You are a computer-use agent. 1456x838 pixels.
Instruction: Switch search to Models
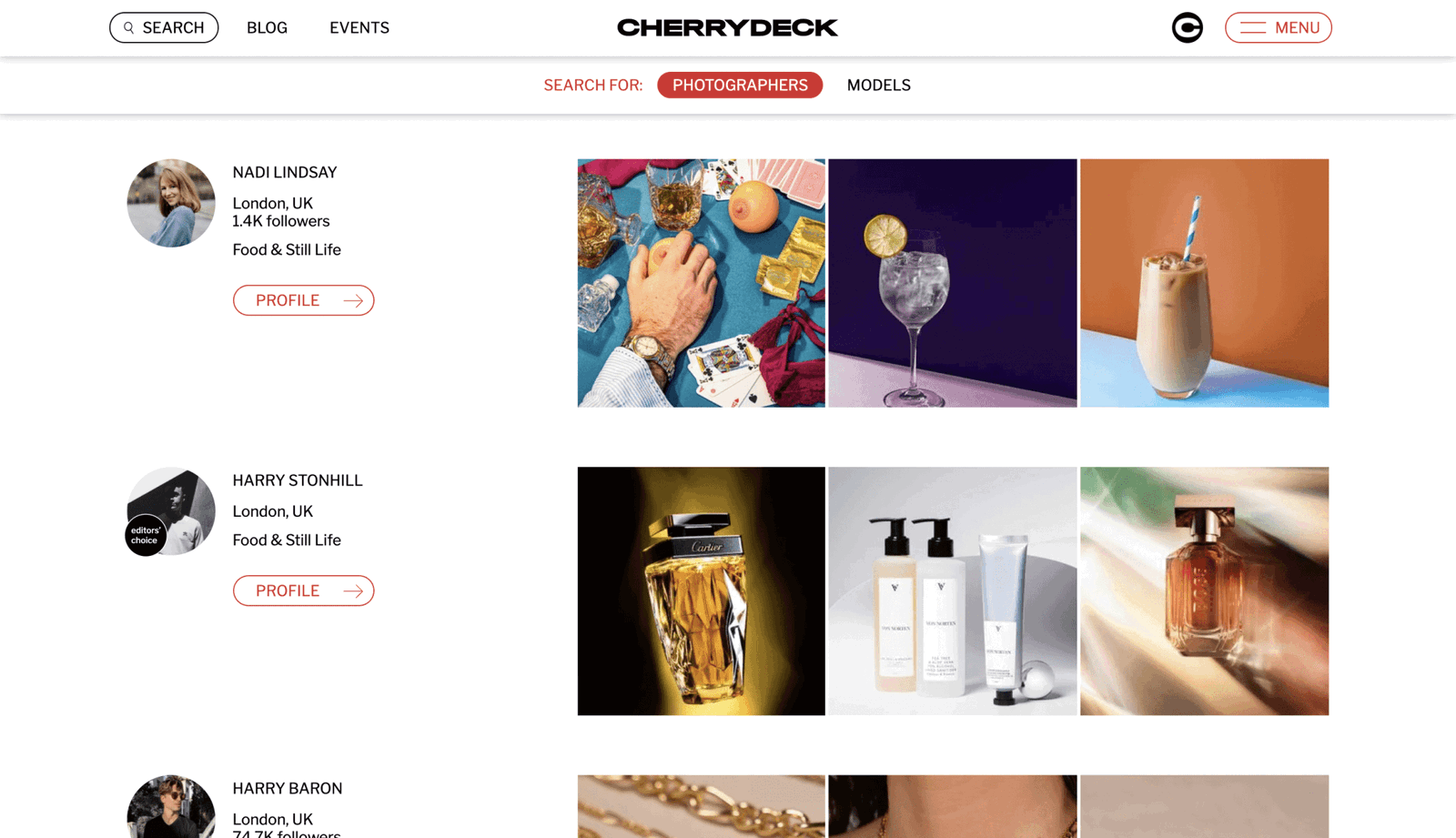tap(878, 85)
